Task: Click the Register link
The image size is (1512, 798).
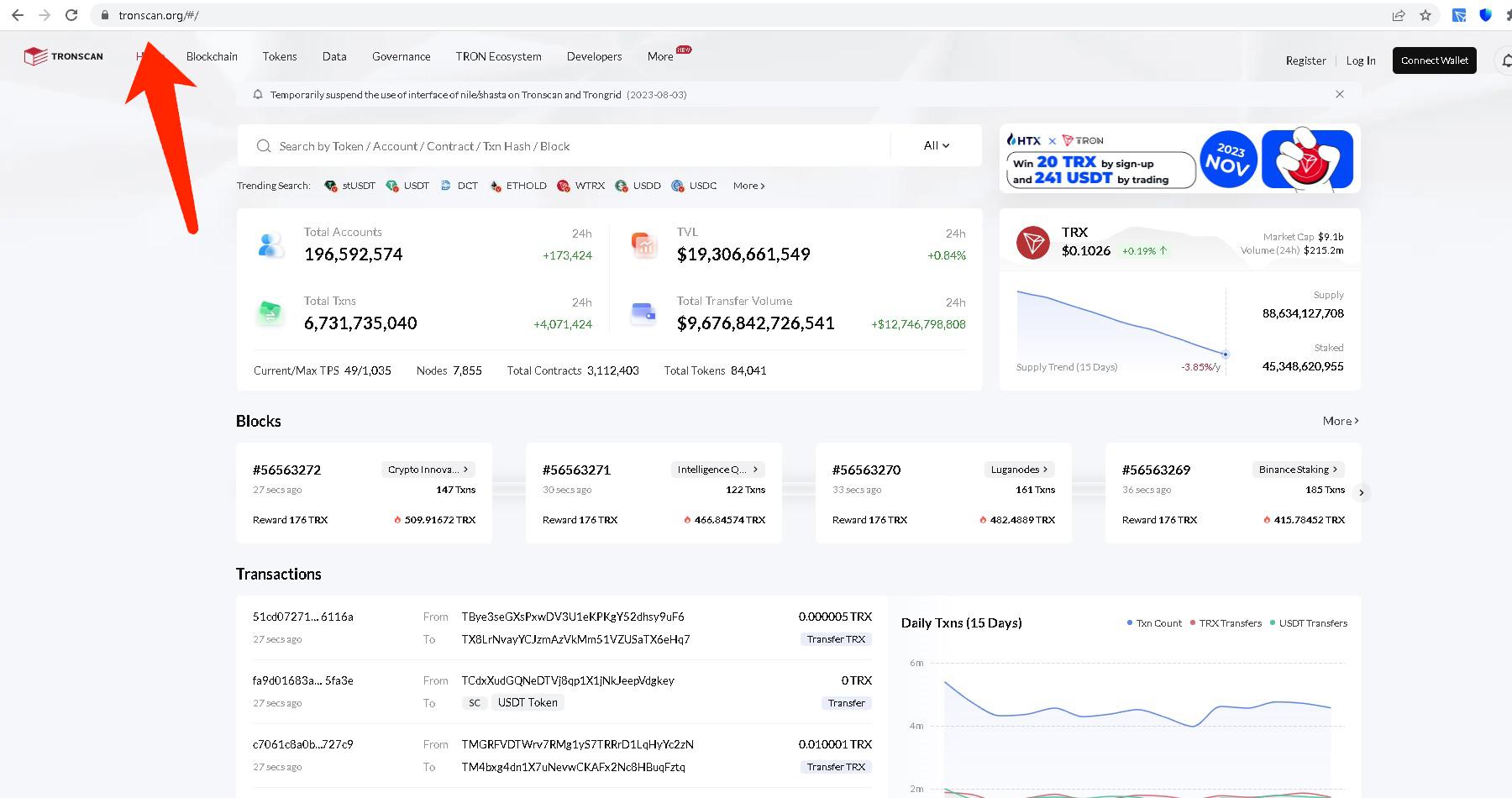Action: pos(1305,60)
